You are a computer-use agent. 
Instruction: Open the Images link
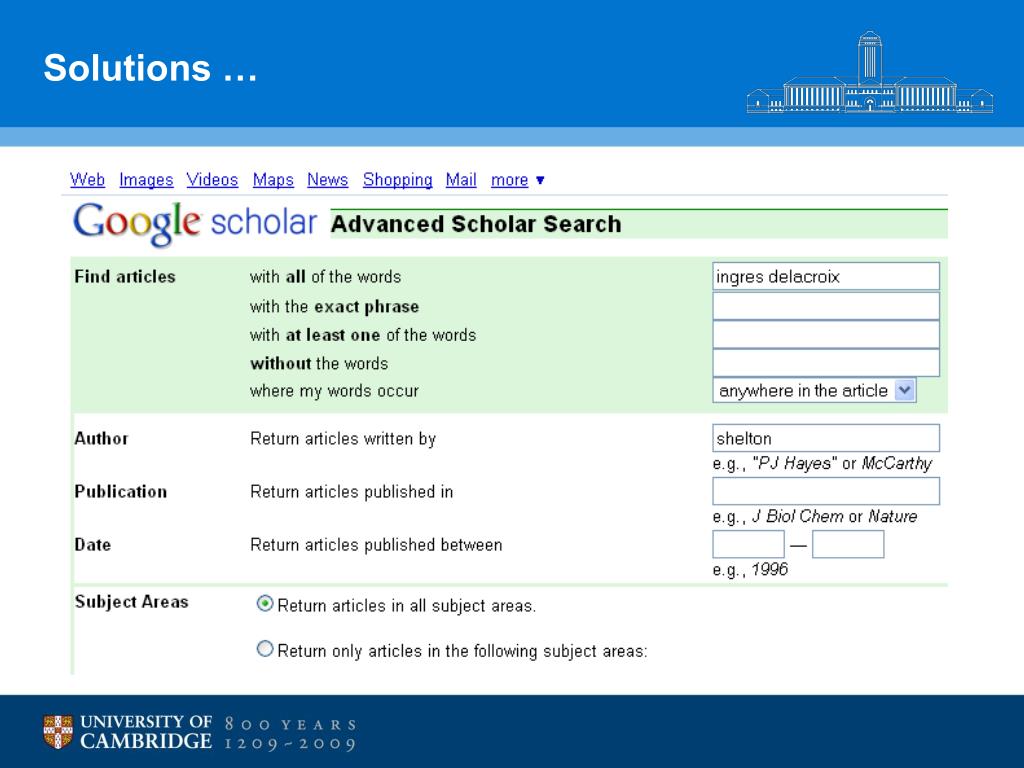click(146, 180)
